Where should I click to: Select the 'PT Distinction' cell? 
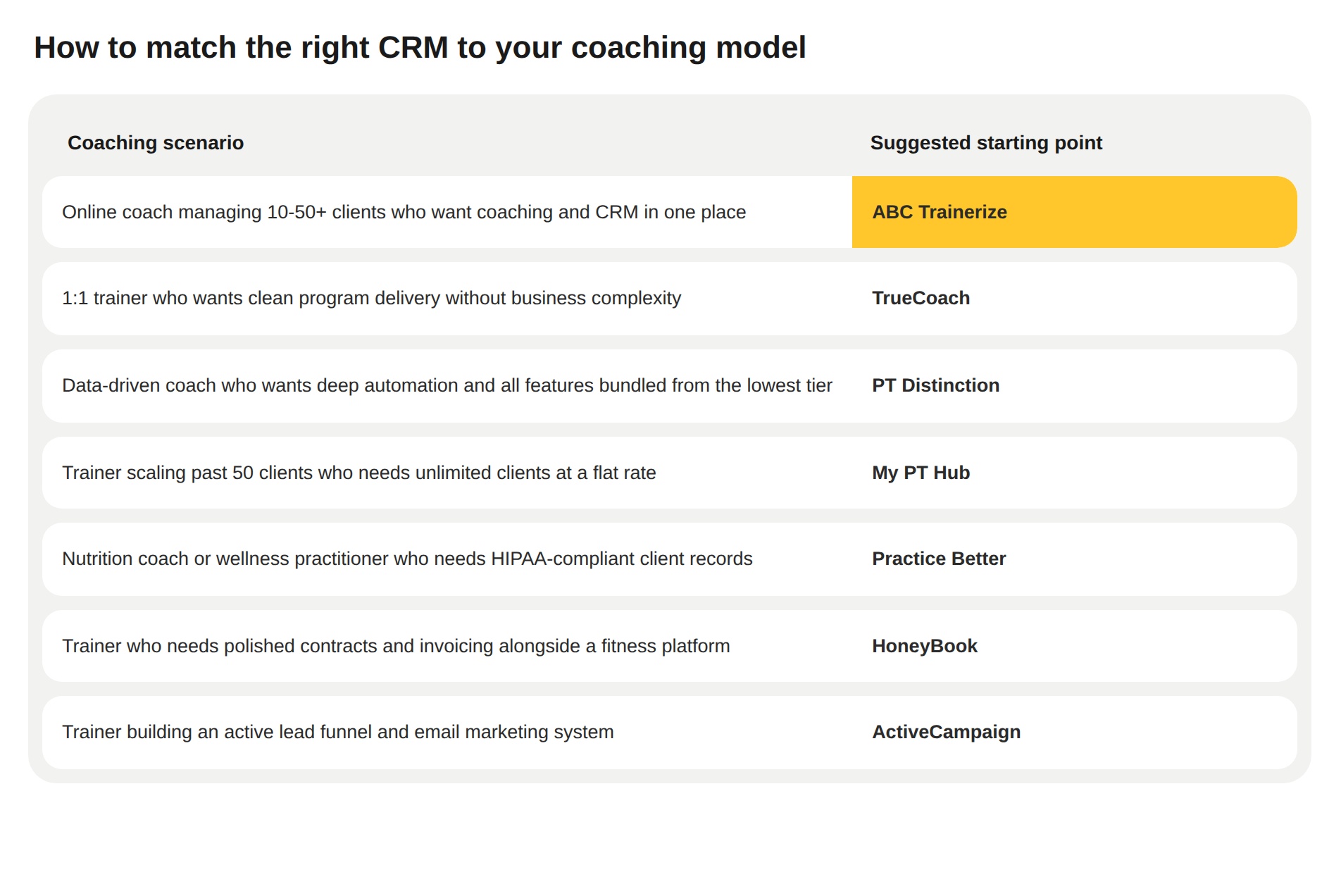pyautogui.click(x=1074, y=386)
